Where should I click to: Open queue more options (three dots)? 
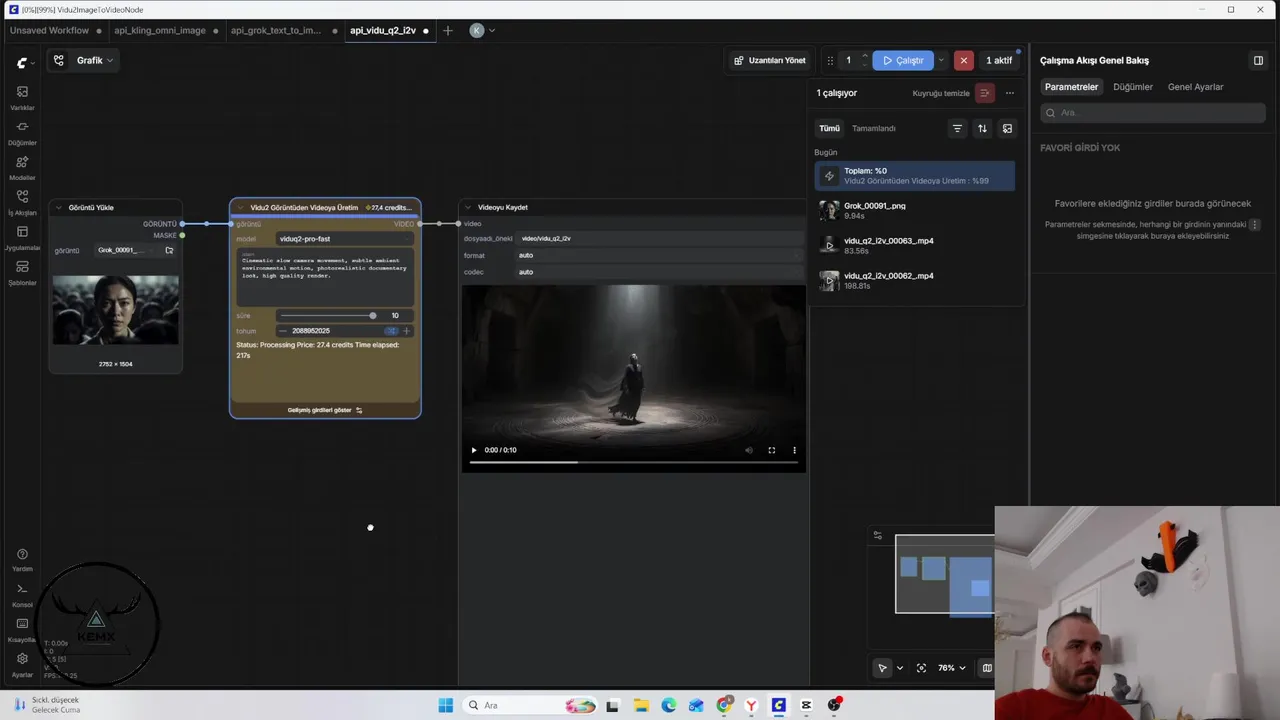[1010, 93]
